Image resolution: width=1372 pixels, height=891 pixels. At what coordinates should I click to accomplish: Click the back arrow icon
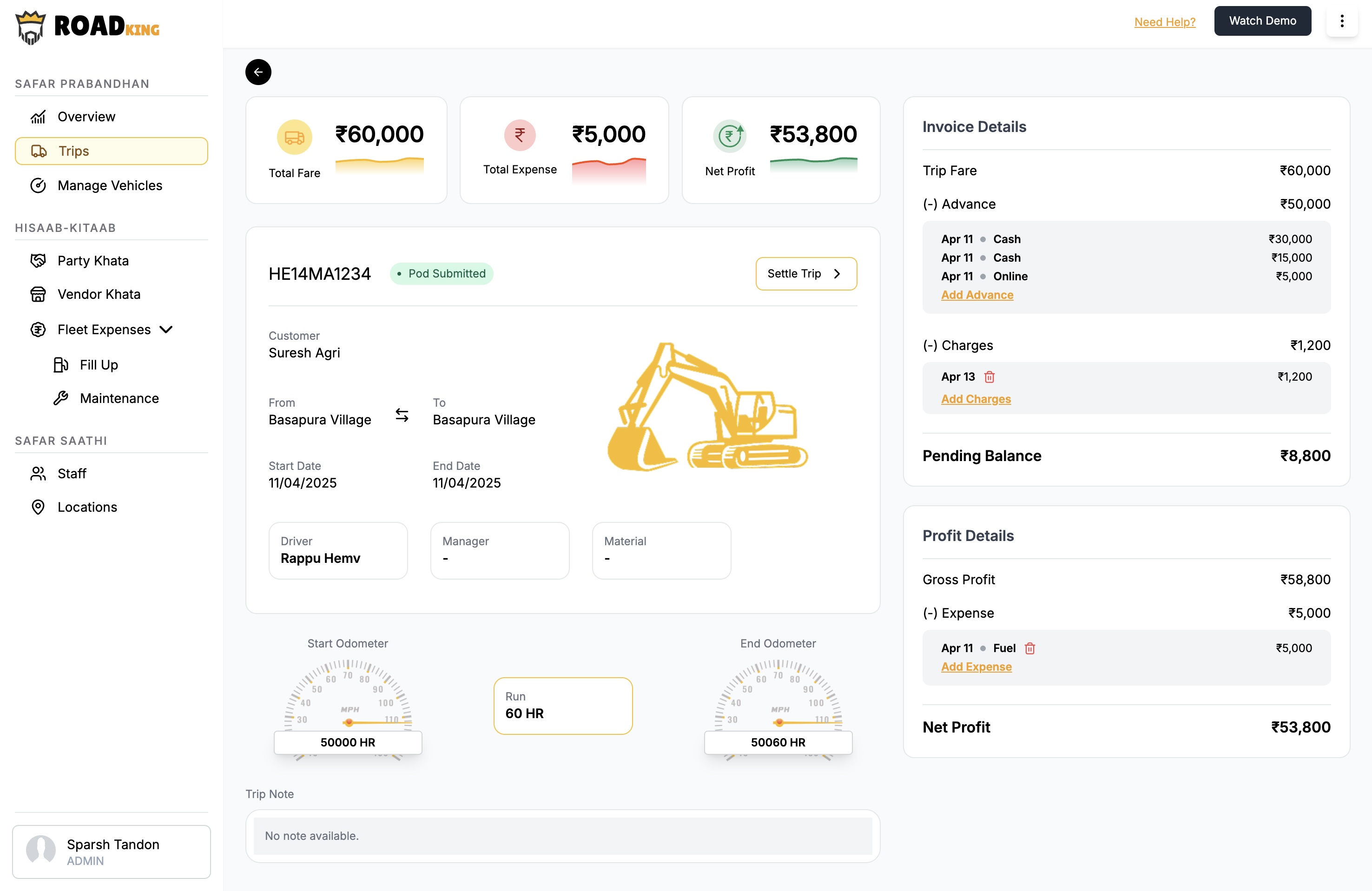pos(258,72)
